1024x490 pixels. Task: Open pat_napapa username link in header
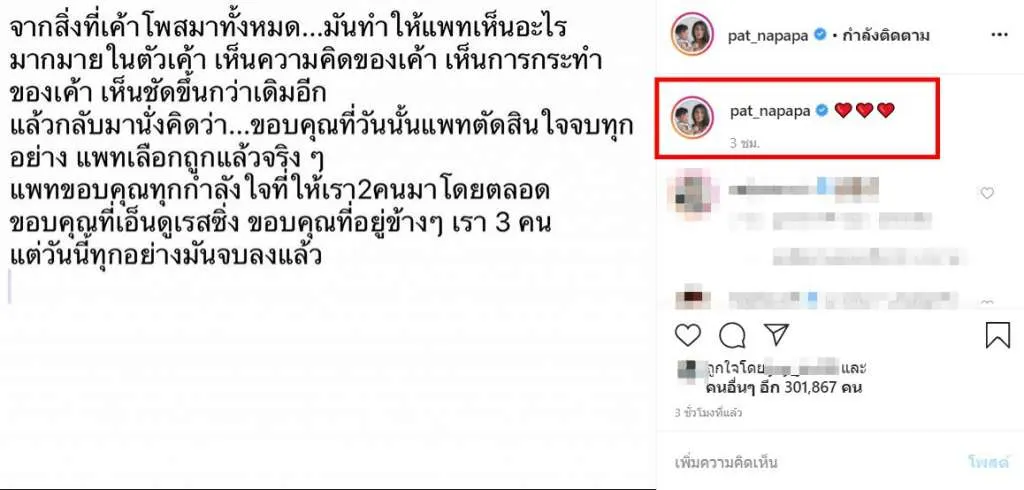(769, 35)
